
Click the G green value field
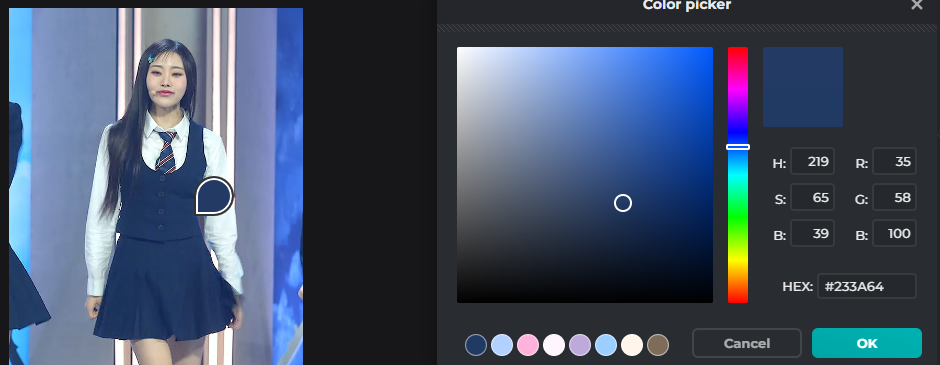(x=894, y=197)
